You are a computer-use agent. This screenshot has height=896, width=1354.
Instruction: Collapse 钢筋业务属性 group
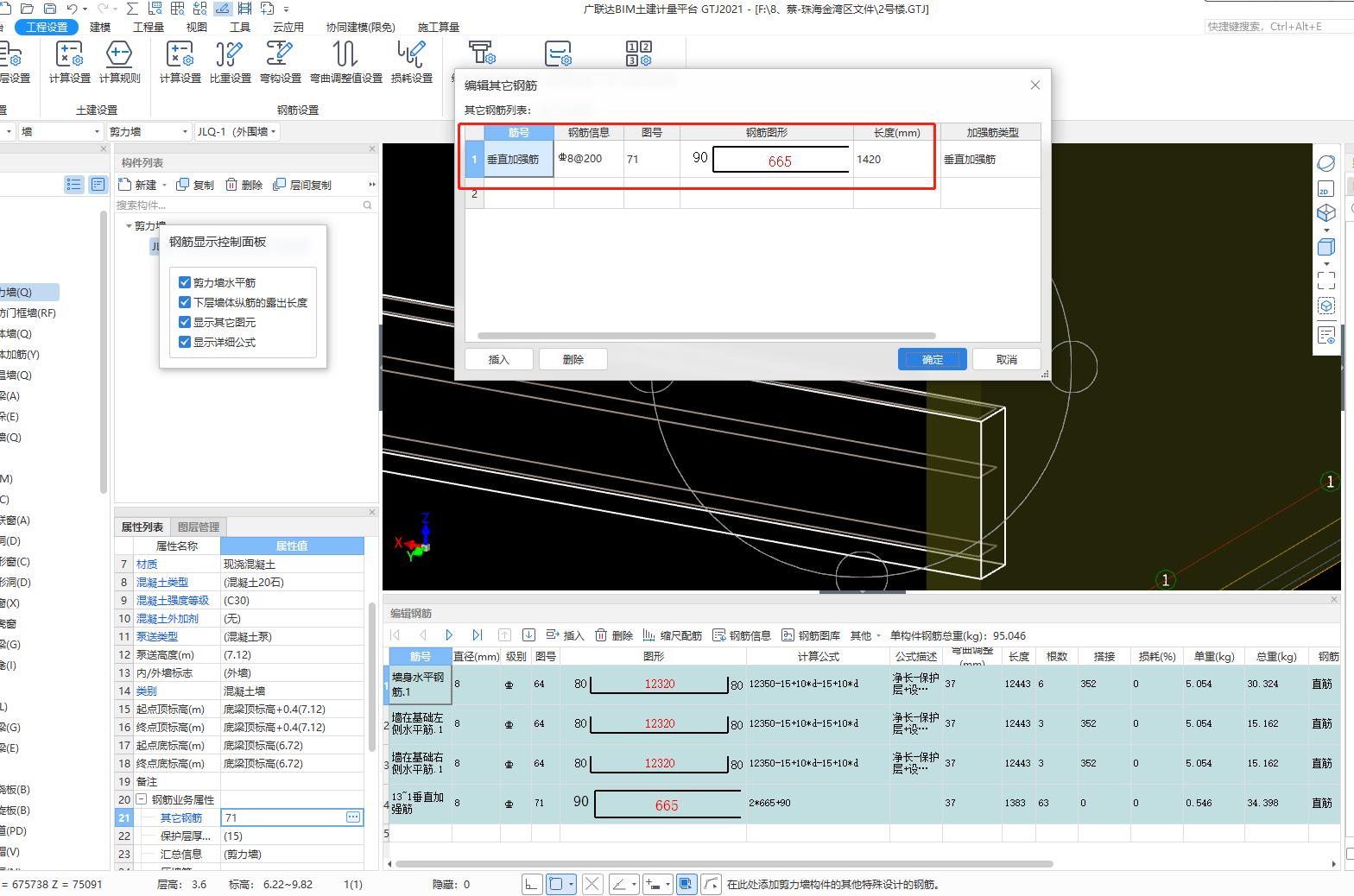[142, 799]
